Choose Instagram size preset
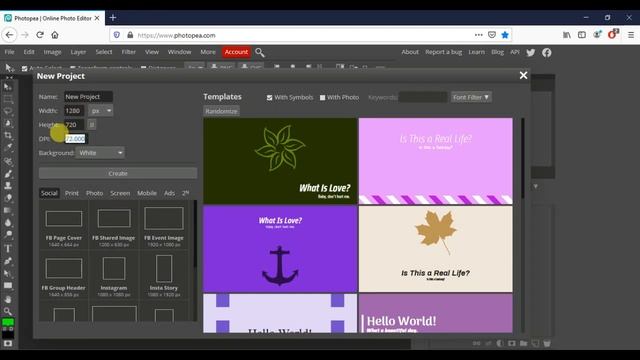This screenshot has height=360, width=640. pos(114,276)
